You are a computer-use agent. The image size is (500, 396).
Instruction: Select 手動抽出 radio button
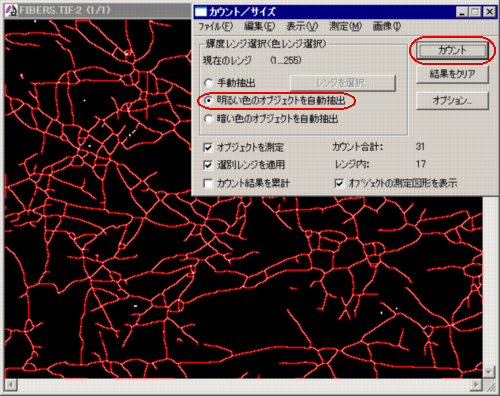(208, 83)
